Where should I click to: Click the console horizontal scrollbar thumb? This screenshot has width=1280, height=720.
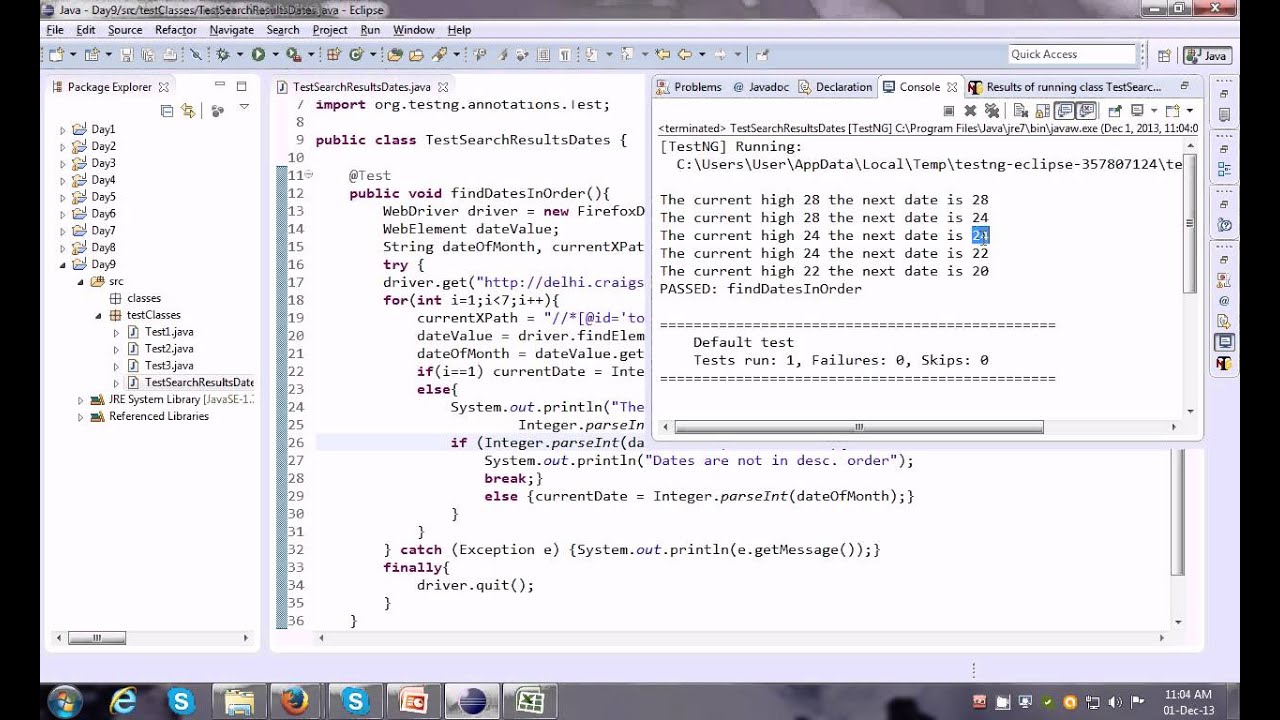coord(859,427)
